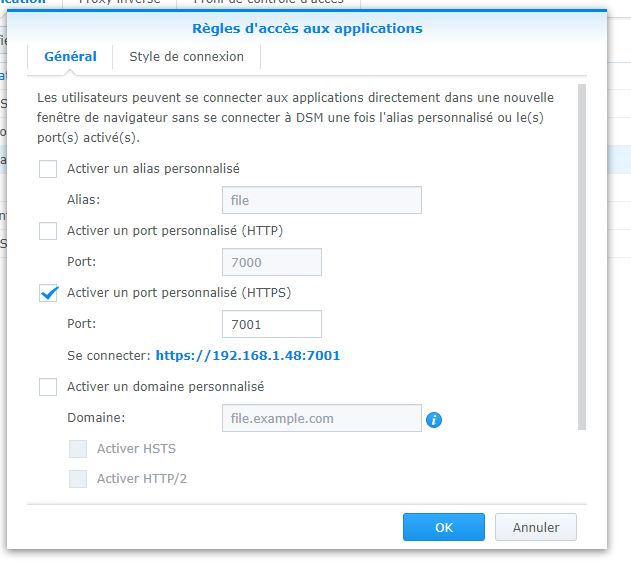The height and width of the screenshot is (563, 631).
Task: Toggle the Activer HSTS checkbox
Action: (x=78, y=449)
